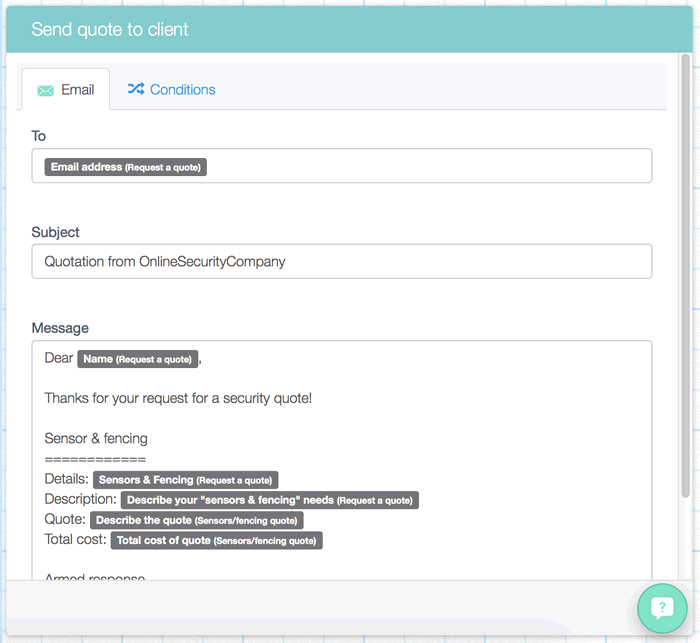This screenshot has width=700, height=643.
Task: Click the envelope icon on the Email tab
Action: tap(45, 90)
